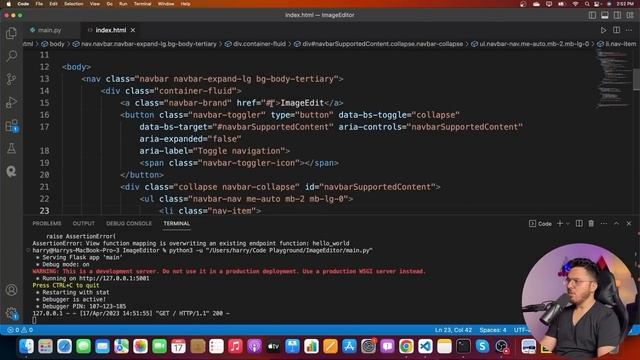Close the terminal panel

(x=629, y=223)
